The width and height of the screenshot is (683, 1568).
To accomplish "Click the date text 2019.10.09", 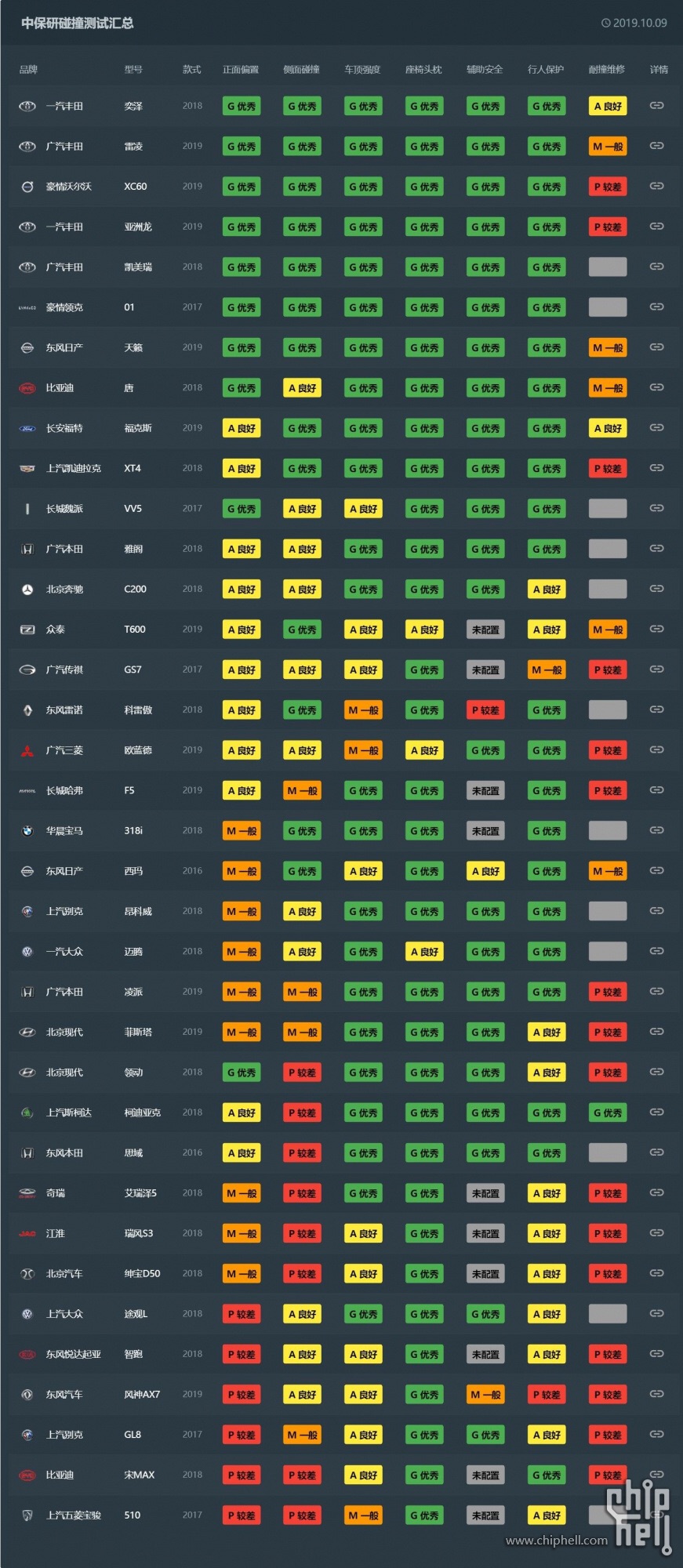I will [640, 24].
